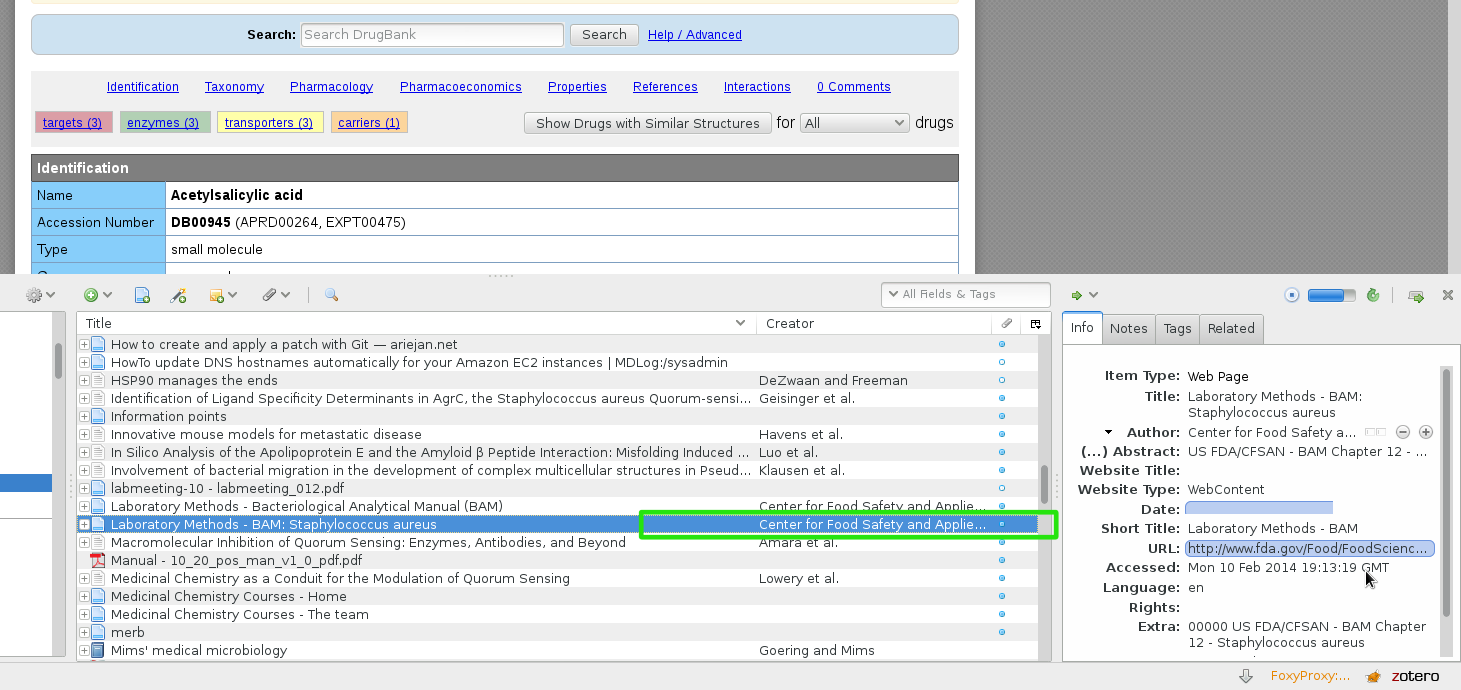Image resolution: width=1461 pixels, height=690 pixels.
Task: Open Zotero Advanced Search magnifier
Action: [x=331, y=295]
